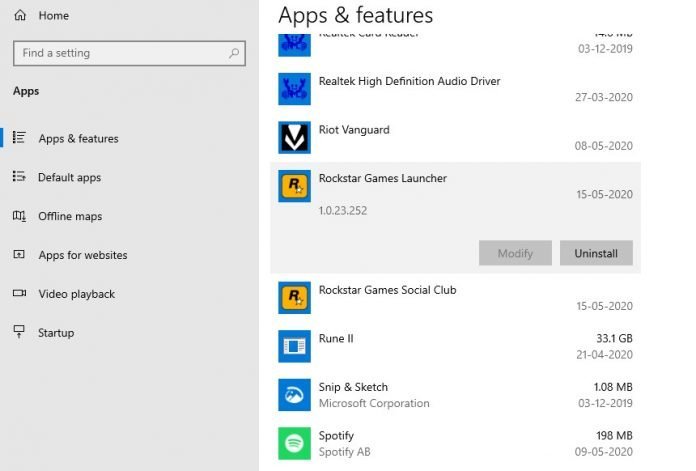Click the Video playback icon
Screen dimensions: 696x471
[x=19, y=293]
